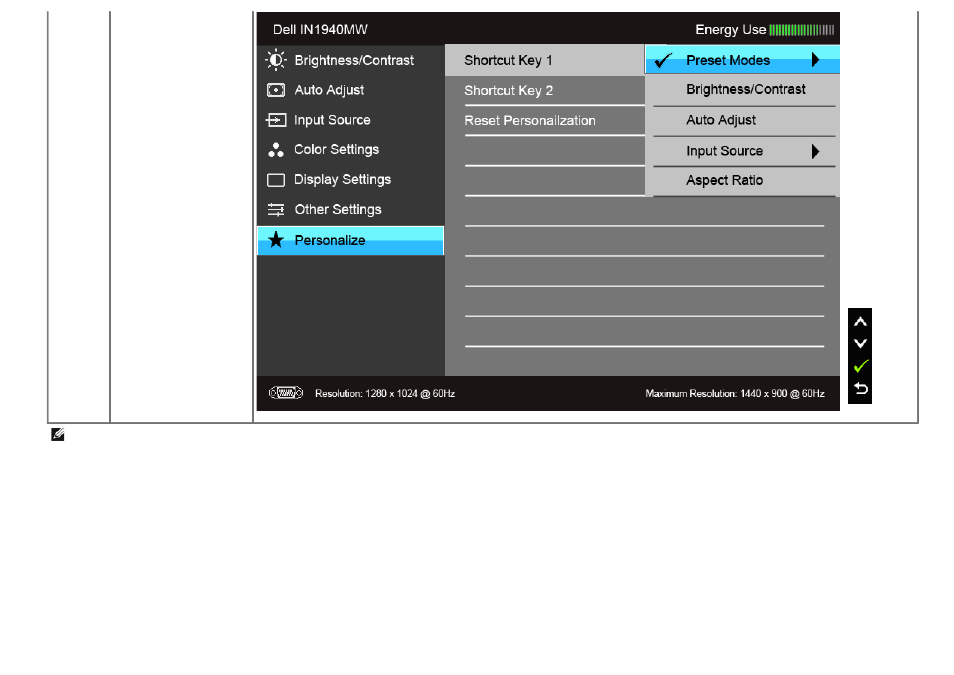Open the Color Settings menu

pos(350,150)
